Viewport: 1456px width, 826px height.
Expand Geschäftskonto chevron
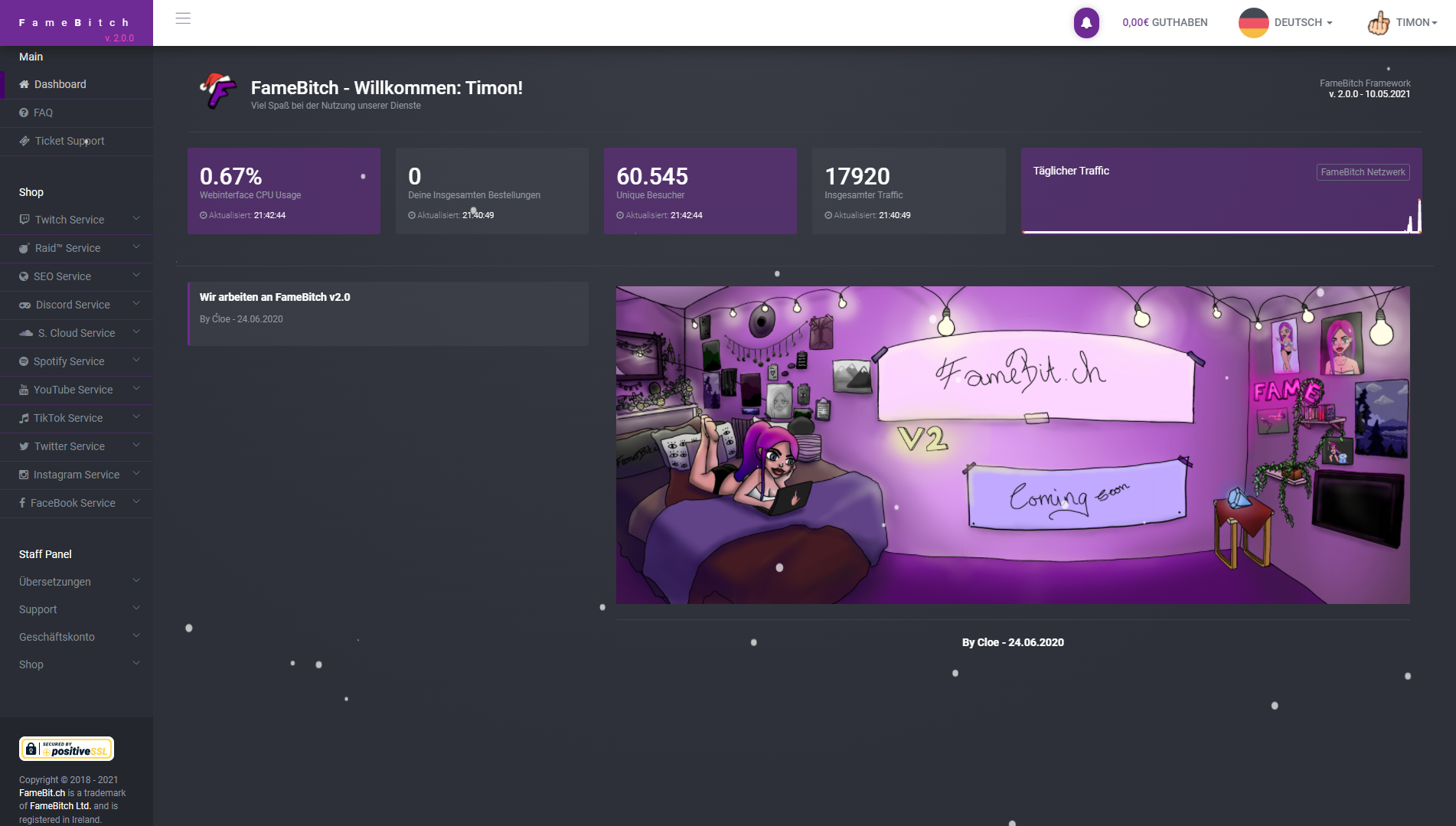(136, 636)
